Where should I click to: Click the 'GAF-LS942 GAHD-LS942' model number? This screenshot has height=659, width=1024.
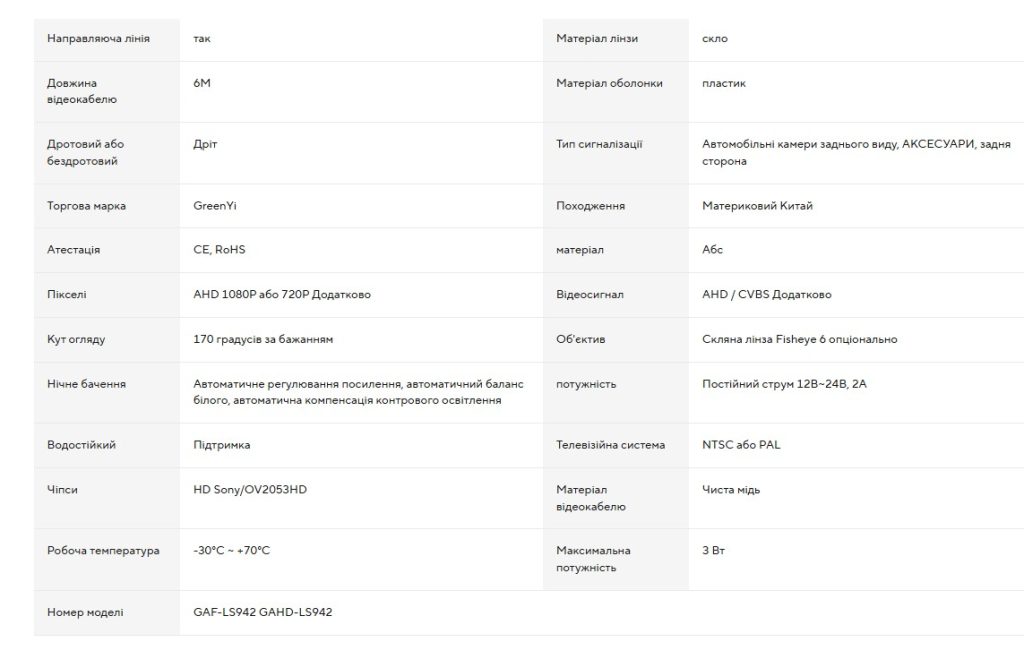click(263, 612)
